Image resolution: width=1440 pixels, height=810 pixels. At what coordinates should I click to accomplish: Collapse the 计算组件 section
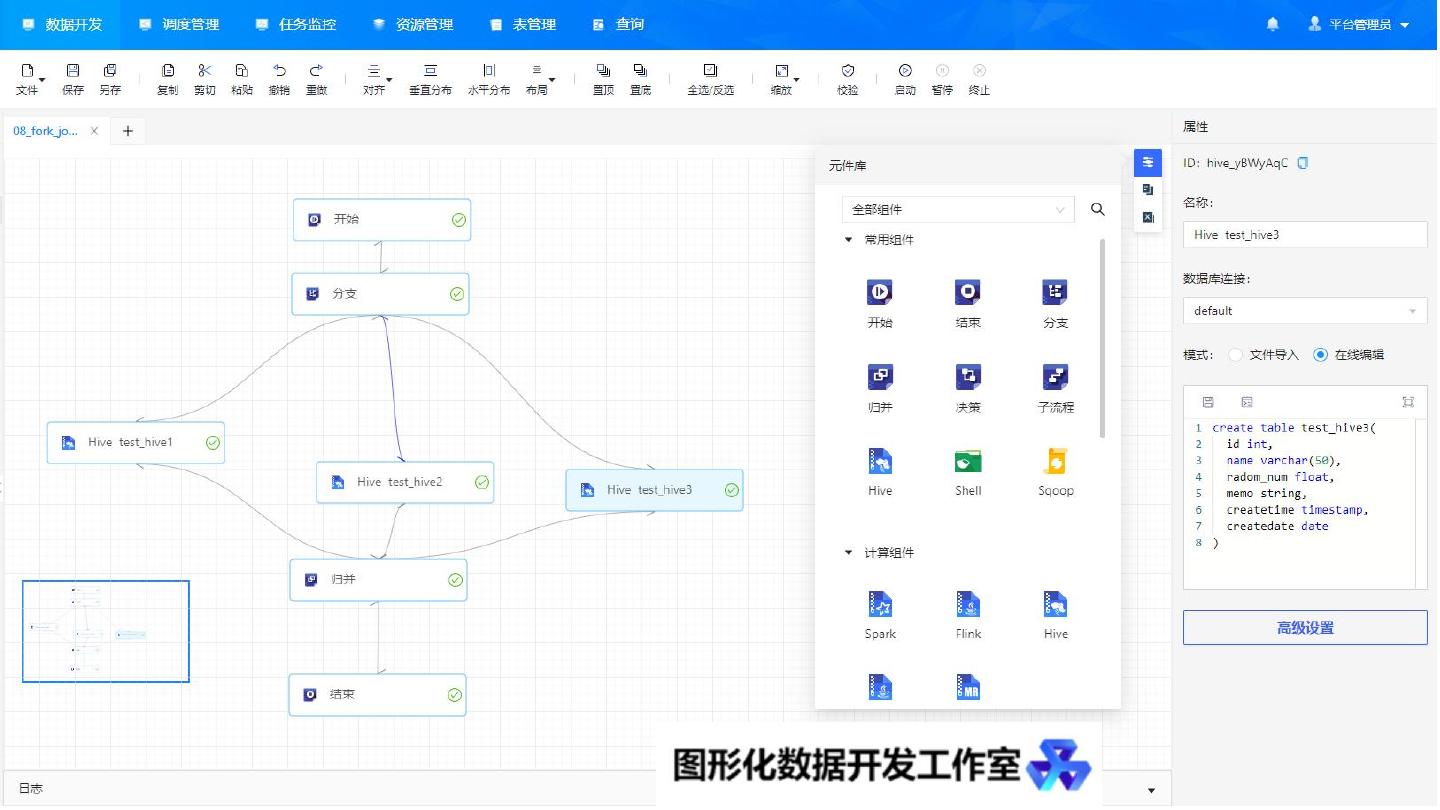click(849, 553)
